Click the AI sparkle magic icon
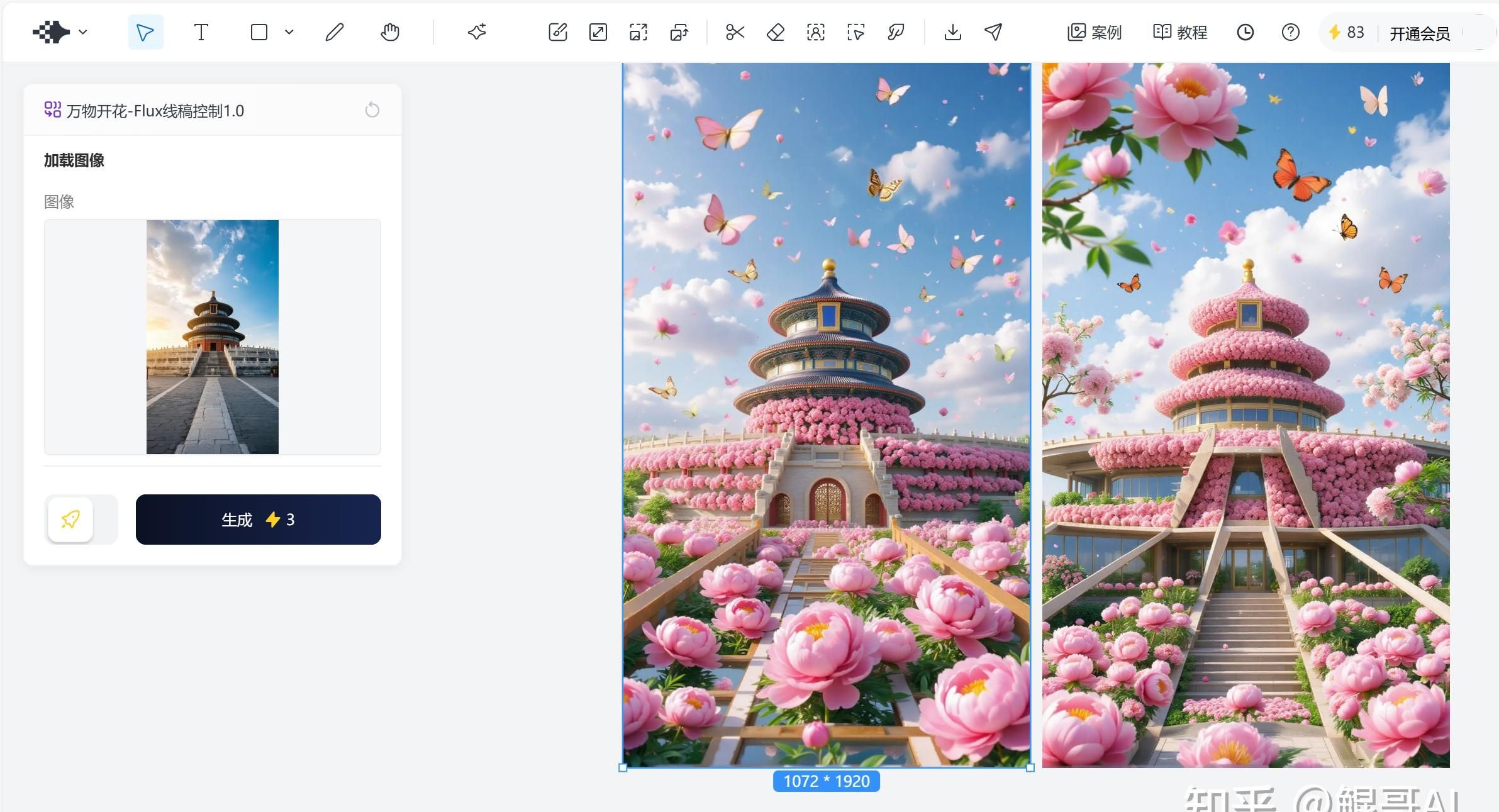 (x=477, y=32)
